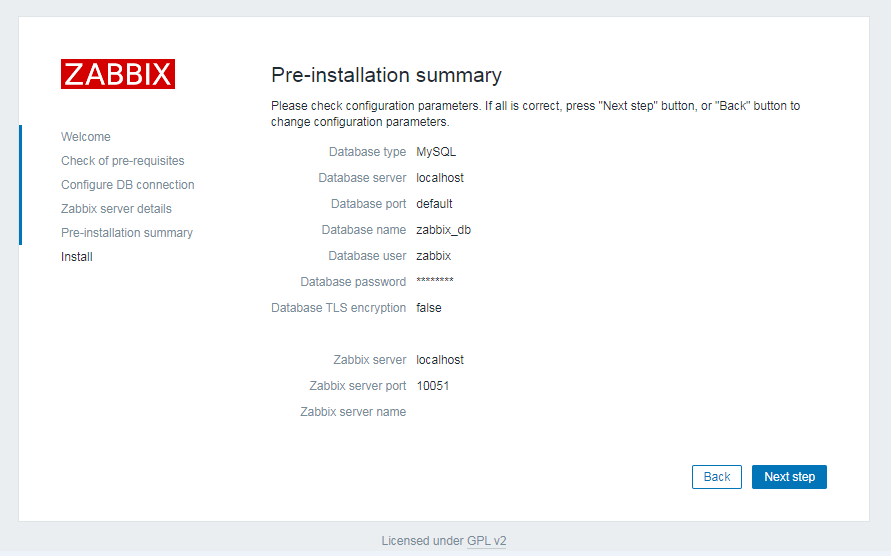Select Welcome in the setup sidebar
Viewport: 891px width, 556px height.
pos(86,137)
